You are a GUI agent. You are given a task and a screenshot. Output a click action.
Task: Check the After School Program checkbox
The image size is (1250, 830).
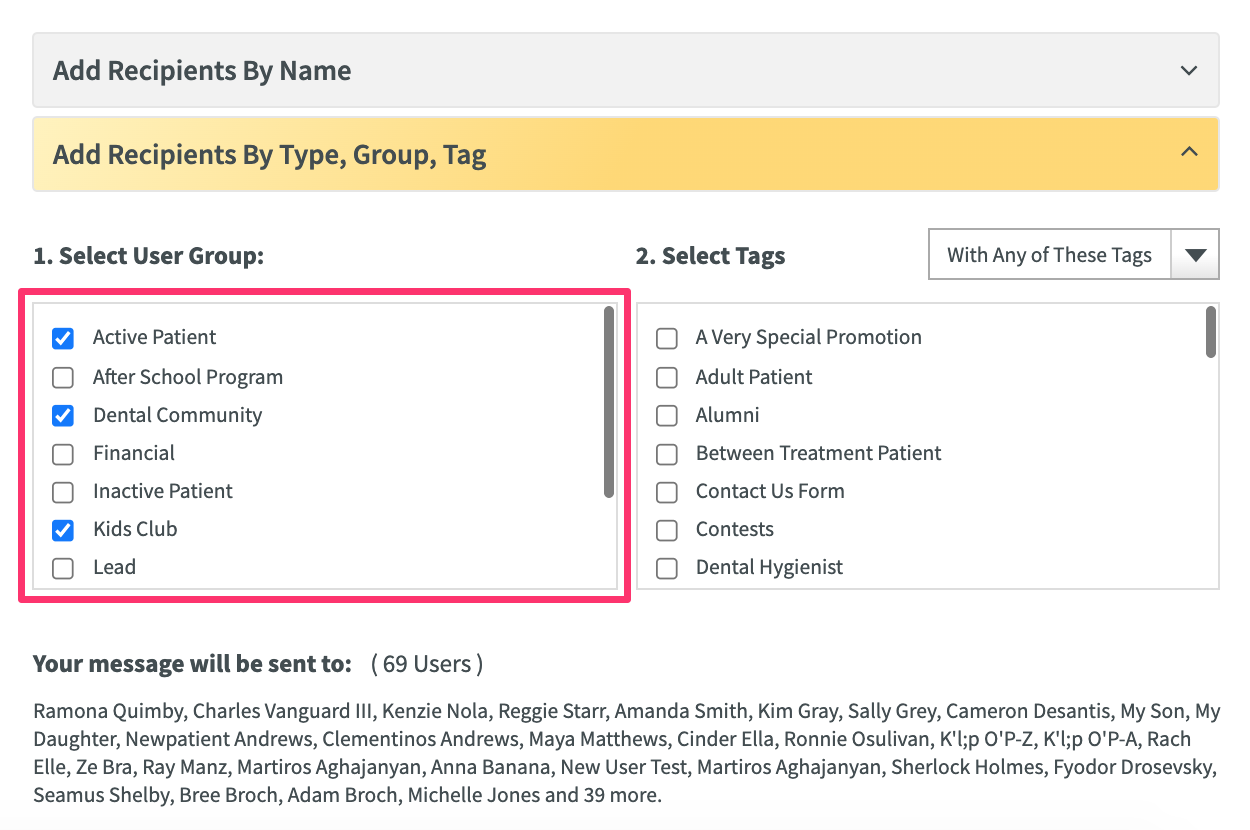coord(63,377)
